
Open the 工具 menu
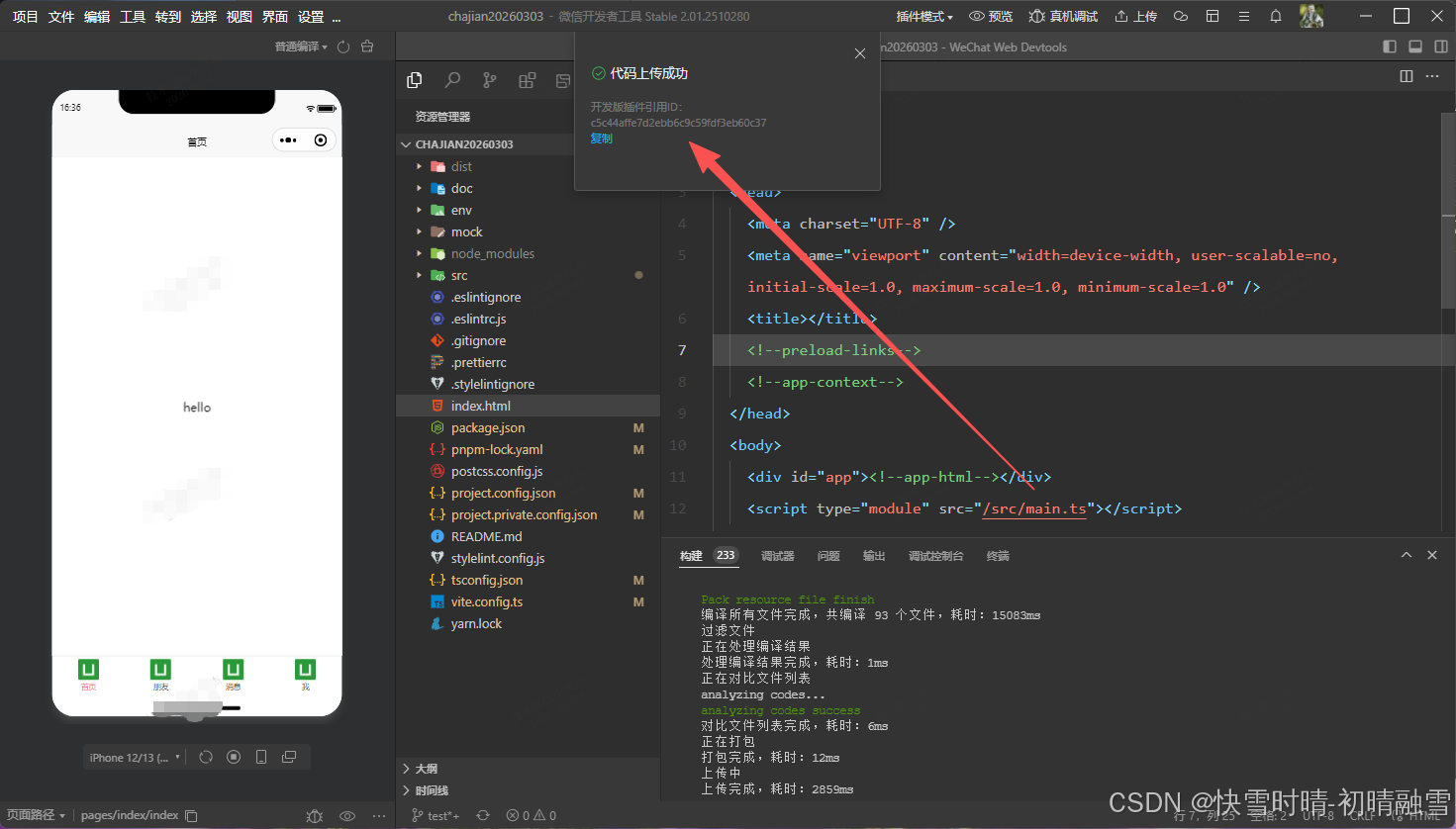coord(133,17)
